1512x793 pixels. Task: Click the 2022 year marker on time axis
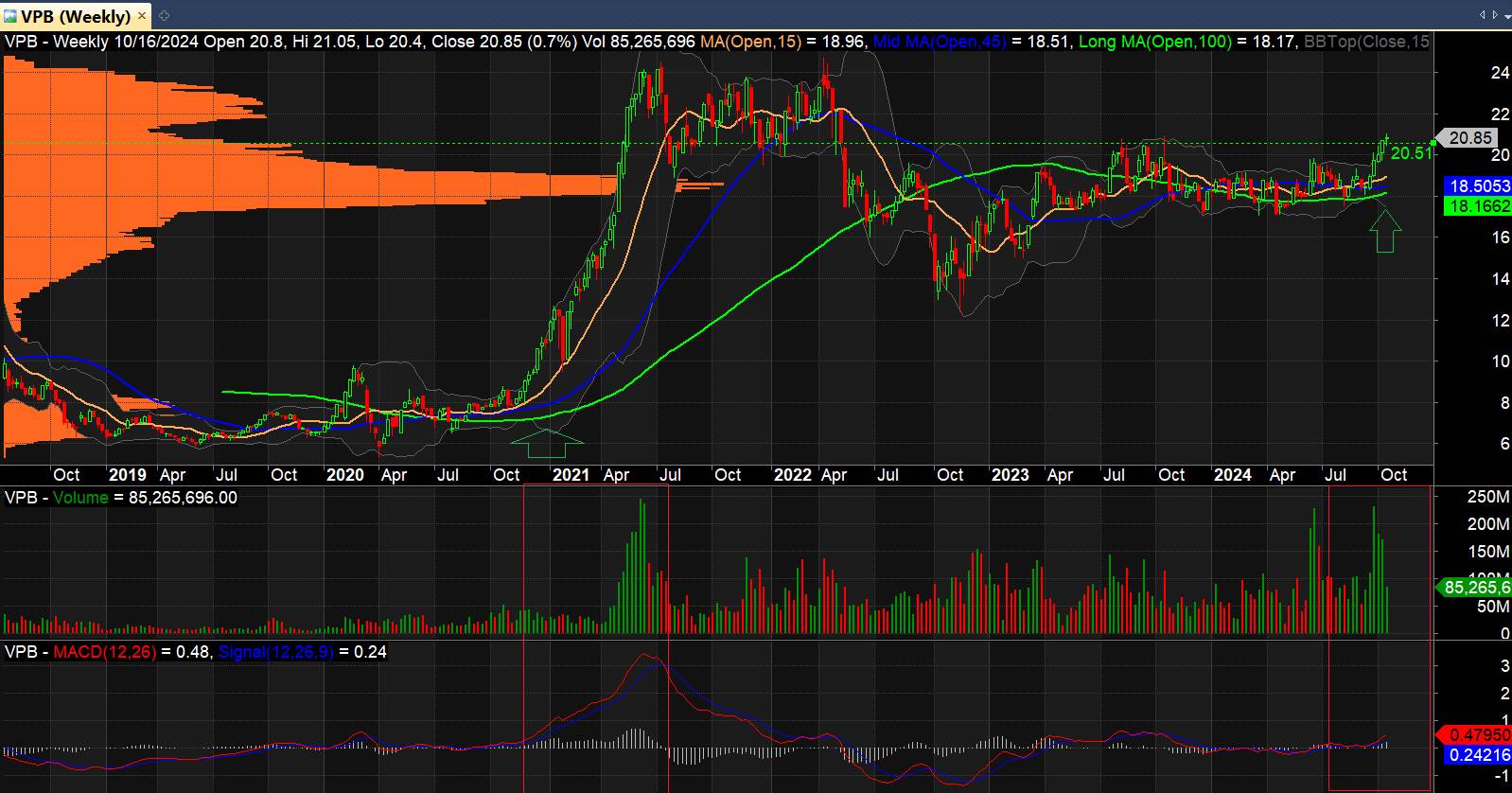click(792, 475)
